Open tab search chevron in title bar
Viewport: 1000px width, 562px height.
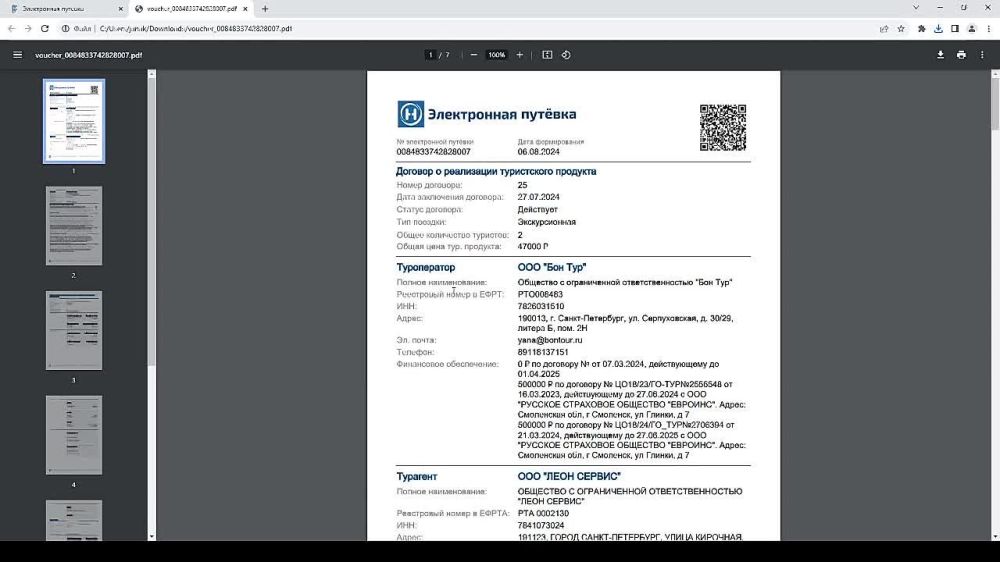click(x=916, y=8)
